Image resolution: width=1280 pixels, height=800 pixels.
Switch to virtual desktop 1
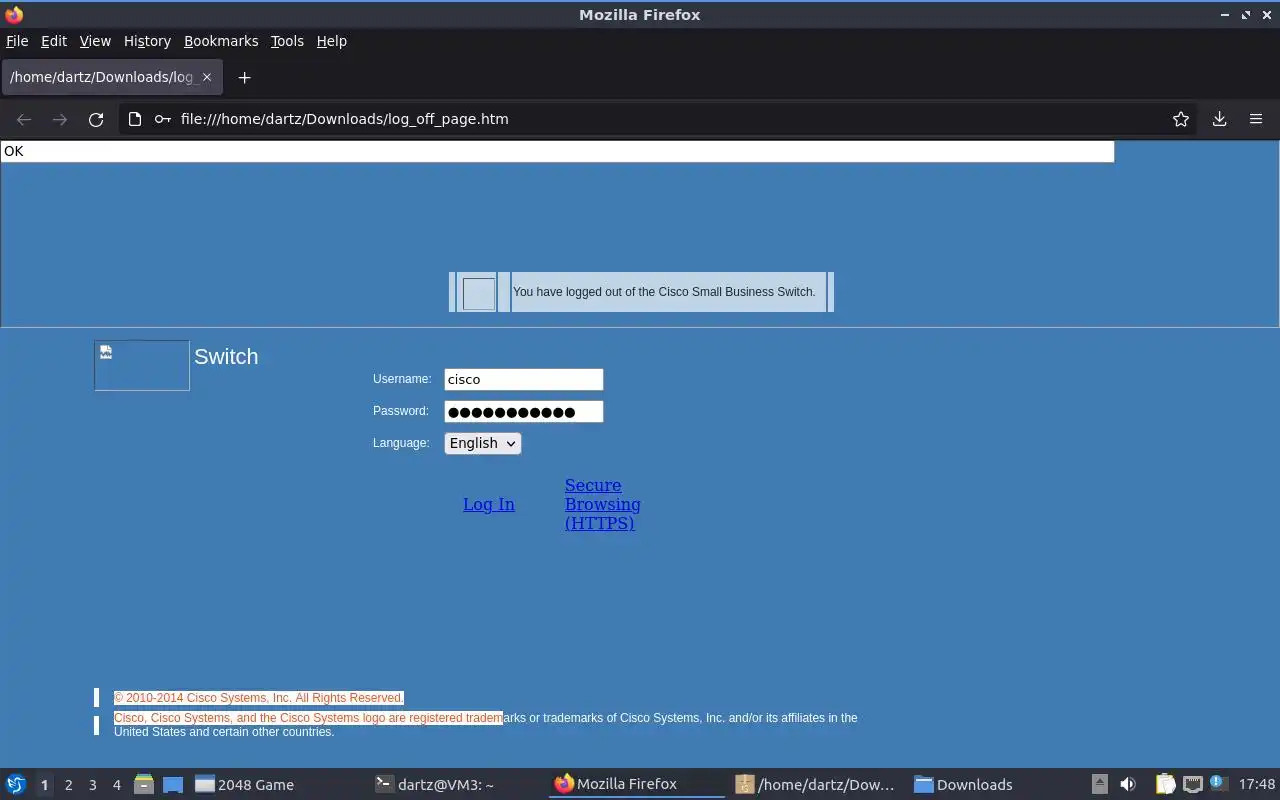pyautogui.click(x=44, y=785)
